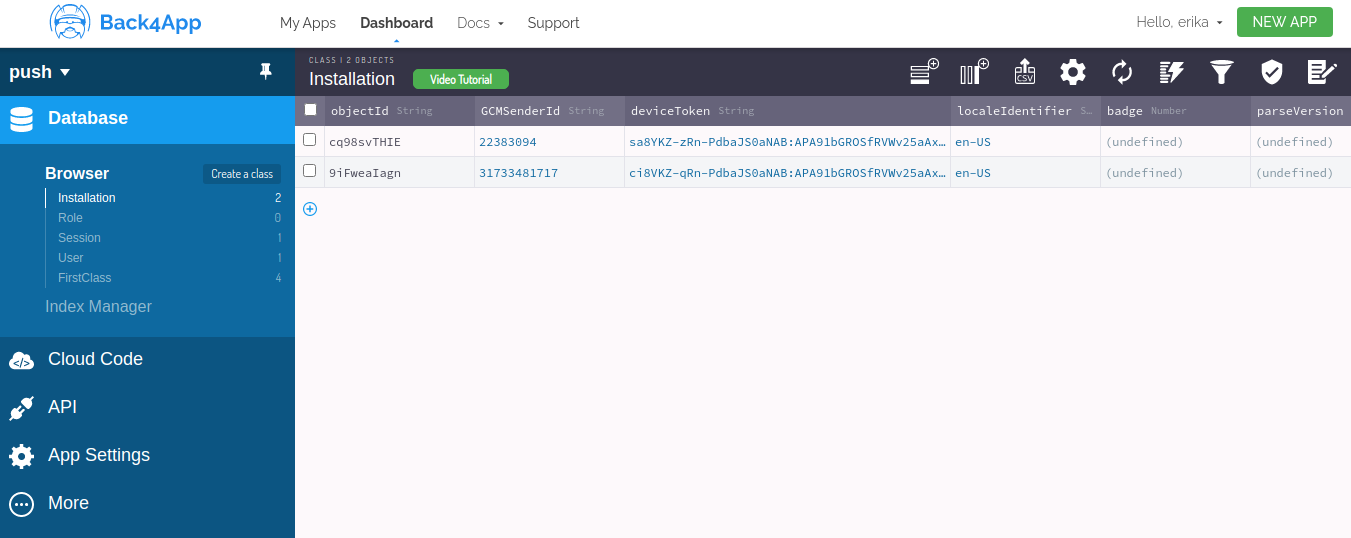Click the Browser heading
This screenshot has height=538, width=1351.
click(77, 174)
